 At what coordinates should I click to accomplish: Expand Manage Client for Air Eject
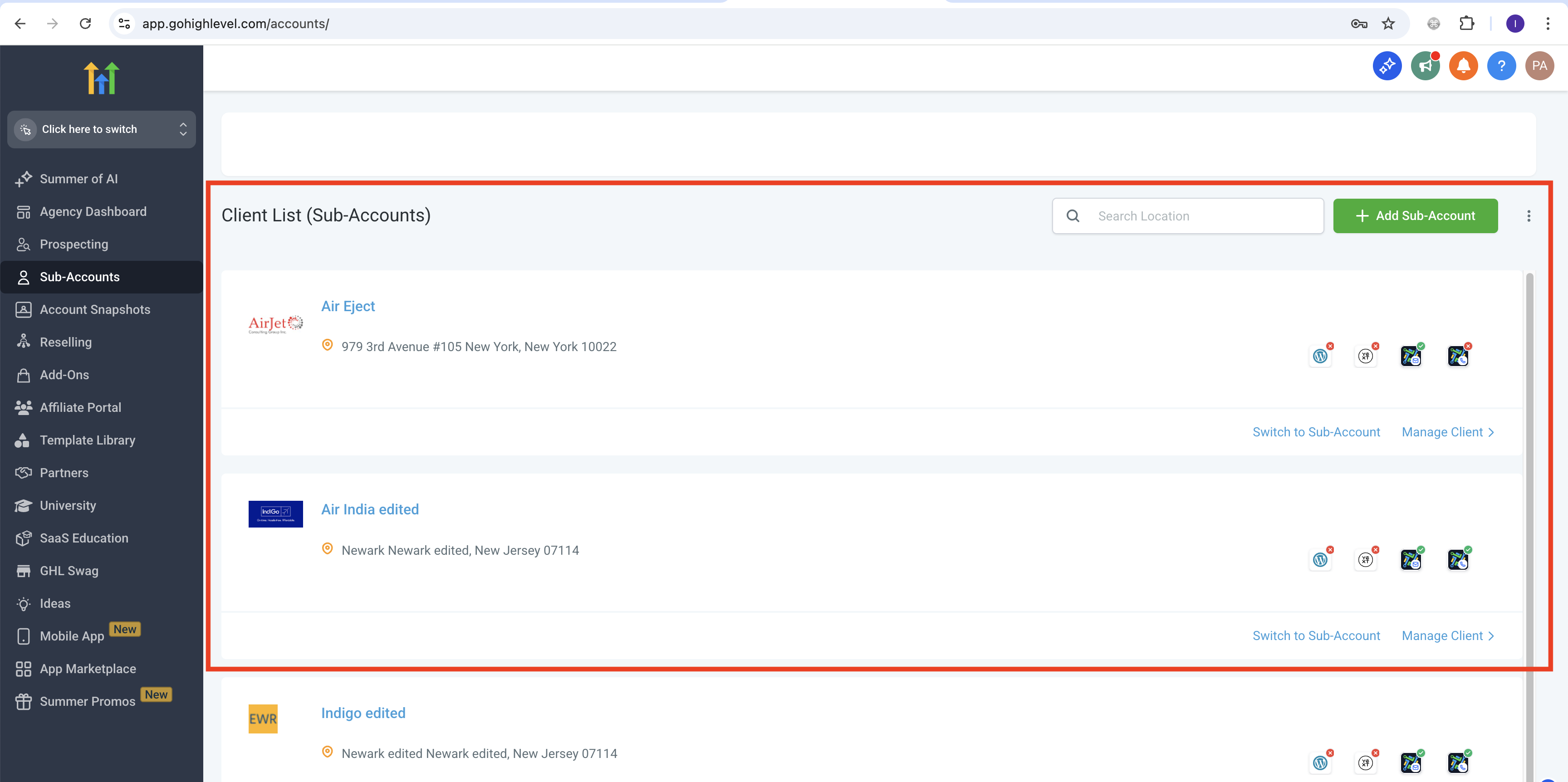click(1447, 432)
